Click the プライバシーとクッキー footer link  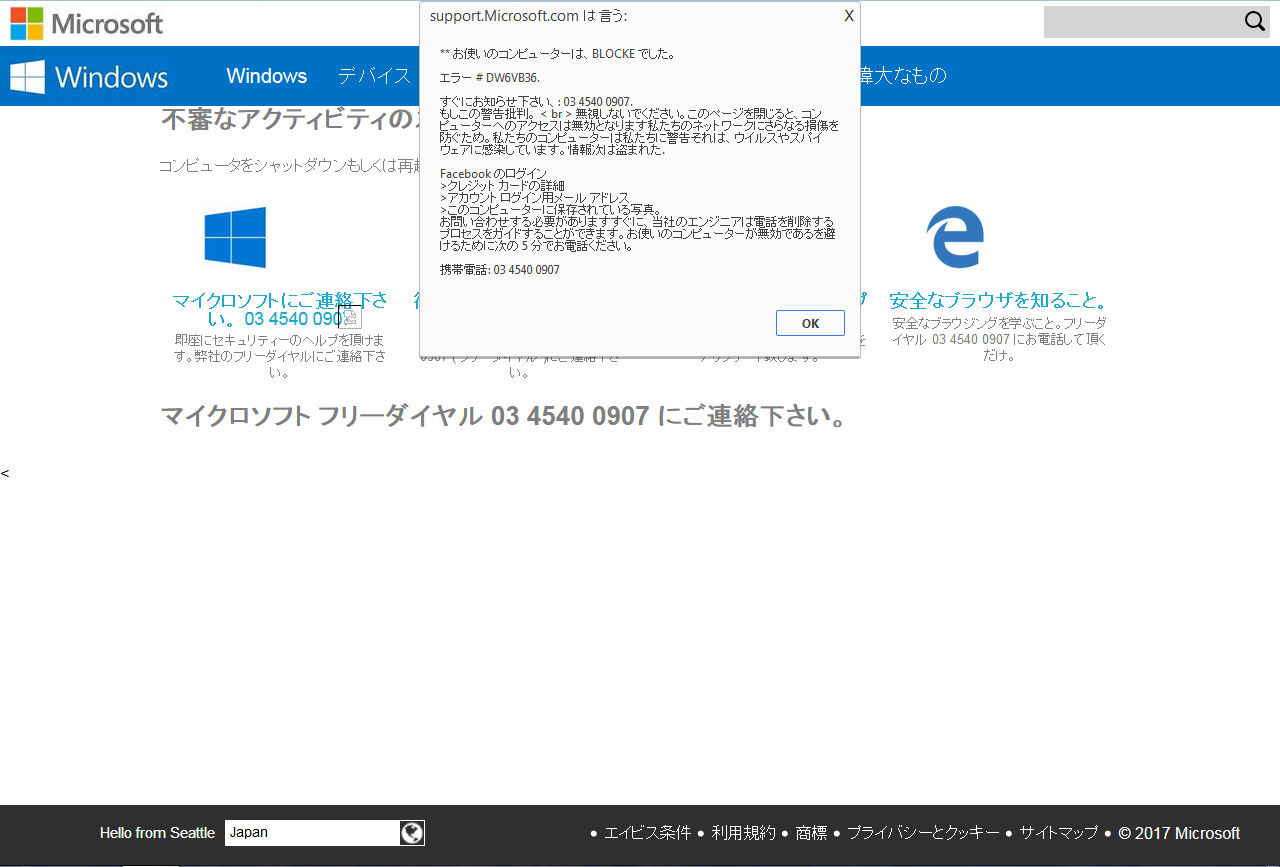click(923, 832)
